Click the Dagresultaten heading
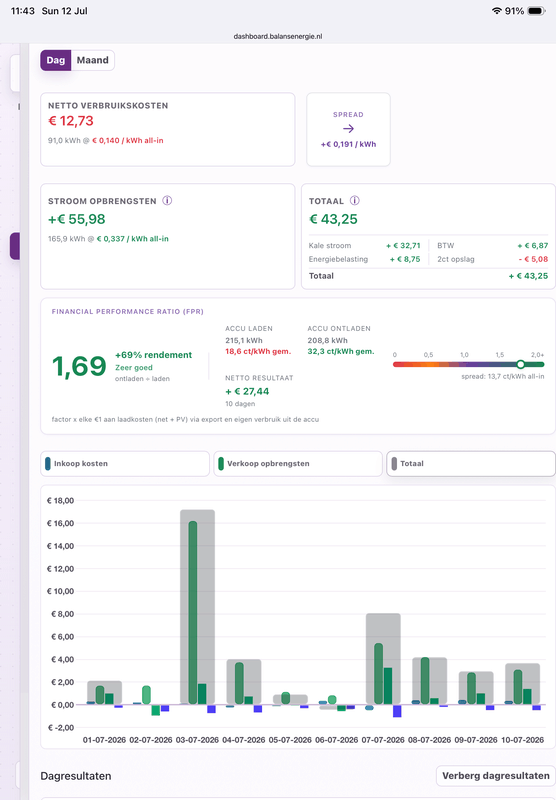Viewport: 556px width, 800px height. (x=75, y=776)
